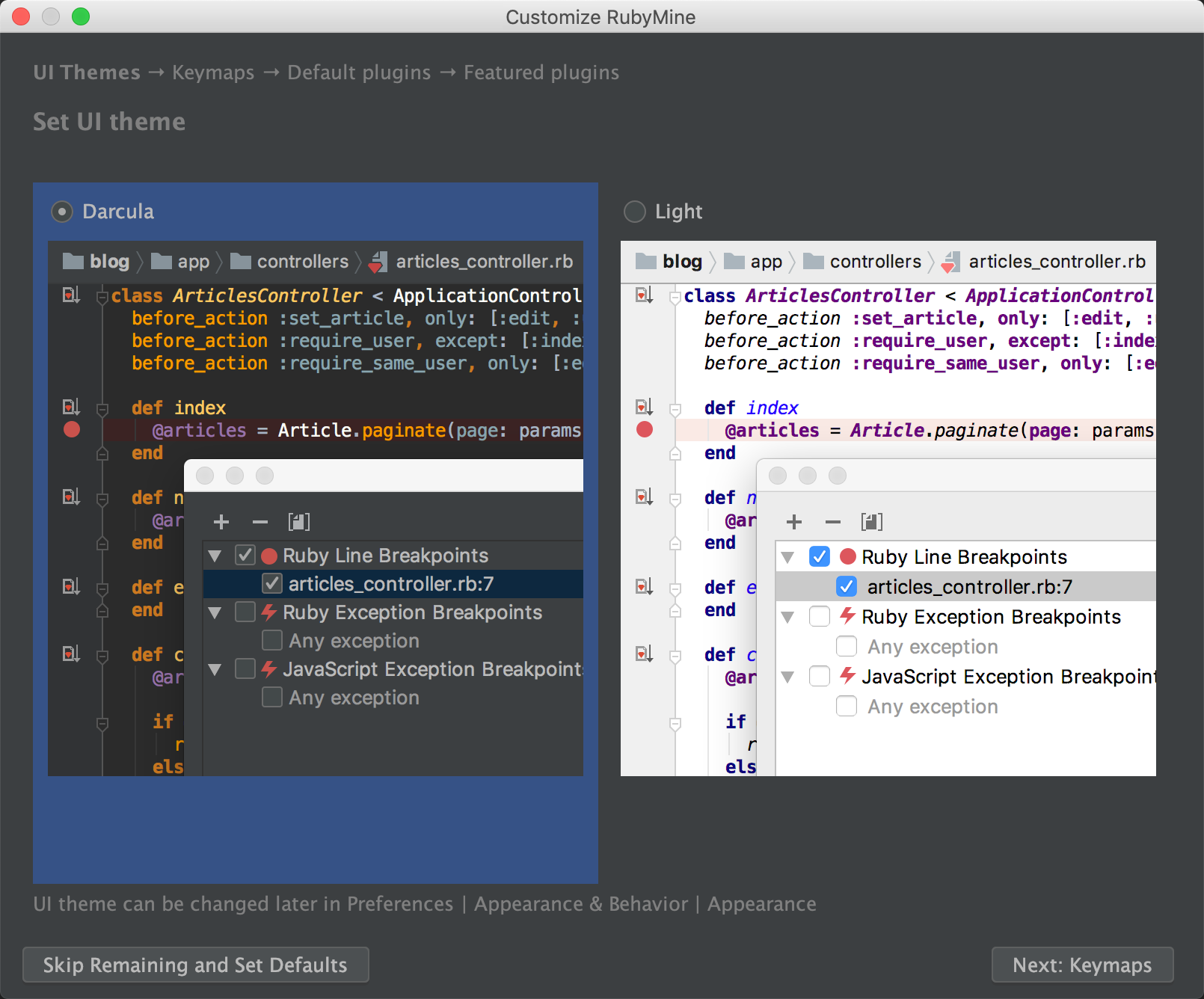Collapse JavaScript Exception Breakpoints in Darcula preview
Image resolution: width=1204 pixels, height=999 pixels.
pos(215,670)
